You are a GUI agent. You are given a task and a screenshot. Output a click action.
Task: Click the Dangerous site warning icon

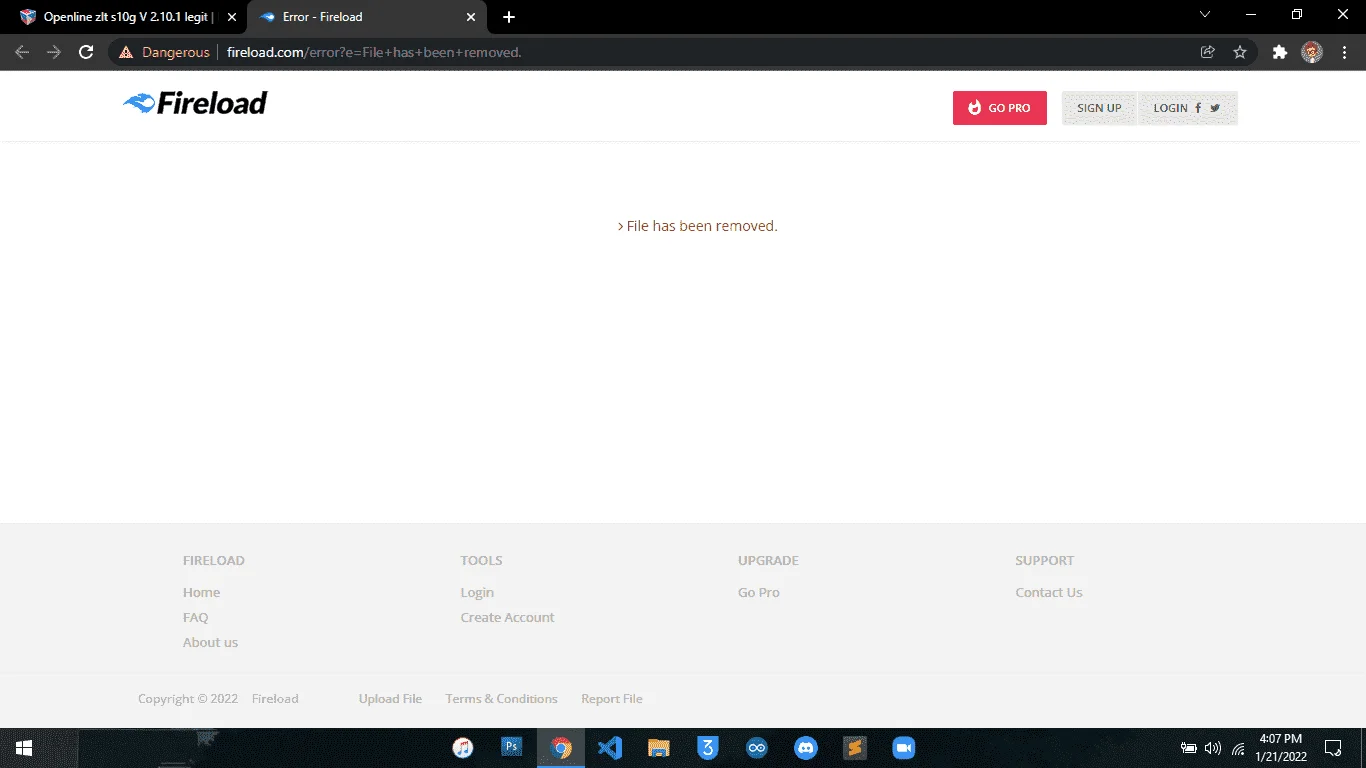[126, 52]
